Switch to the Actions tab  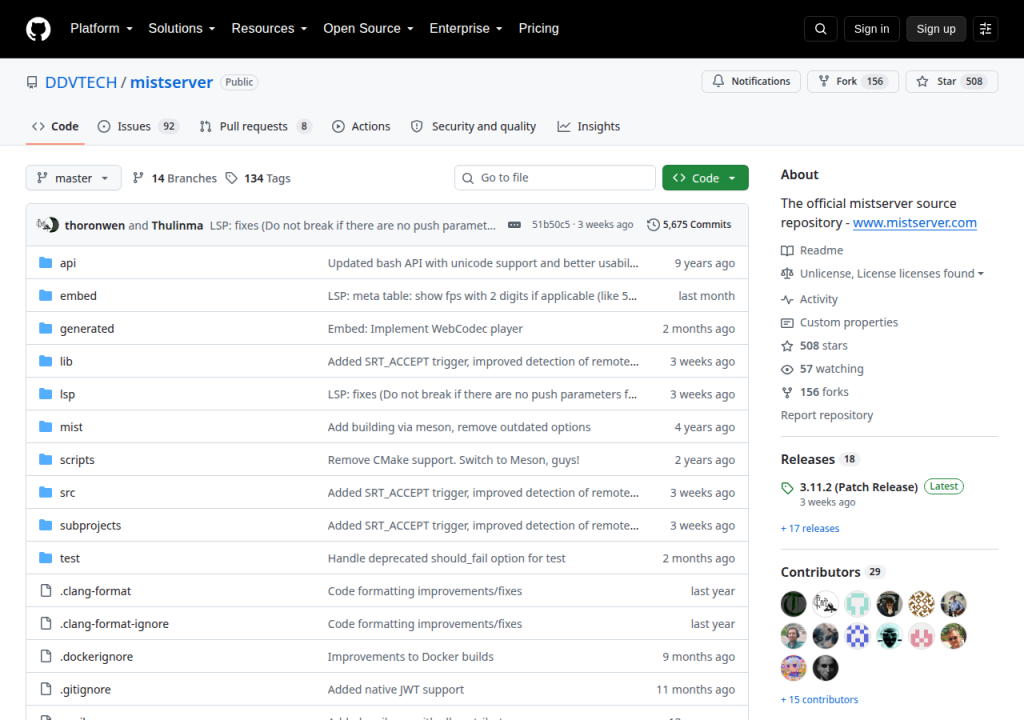(x=361, y=126)
